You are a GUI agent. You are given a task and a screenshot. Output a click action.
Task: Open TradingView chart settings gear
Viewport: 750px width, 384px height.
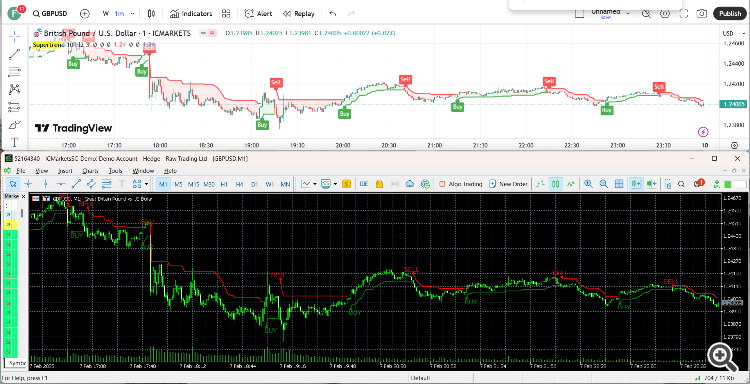click(x=665, y=14)
